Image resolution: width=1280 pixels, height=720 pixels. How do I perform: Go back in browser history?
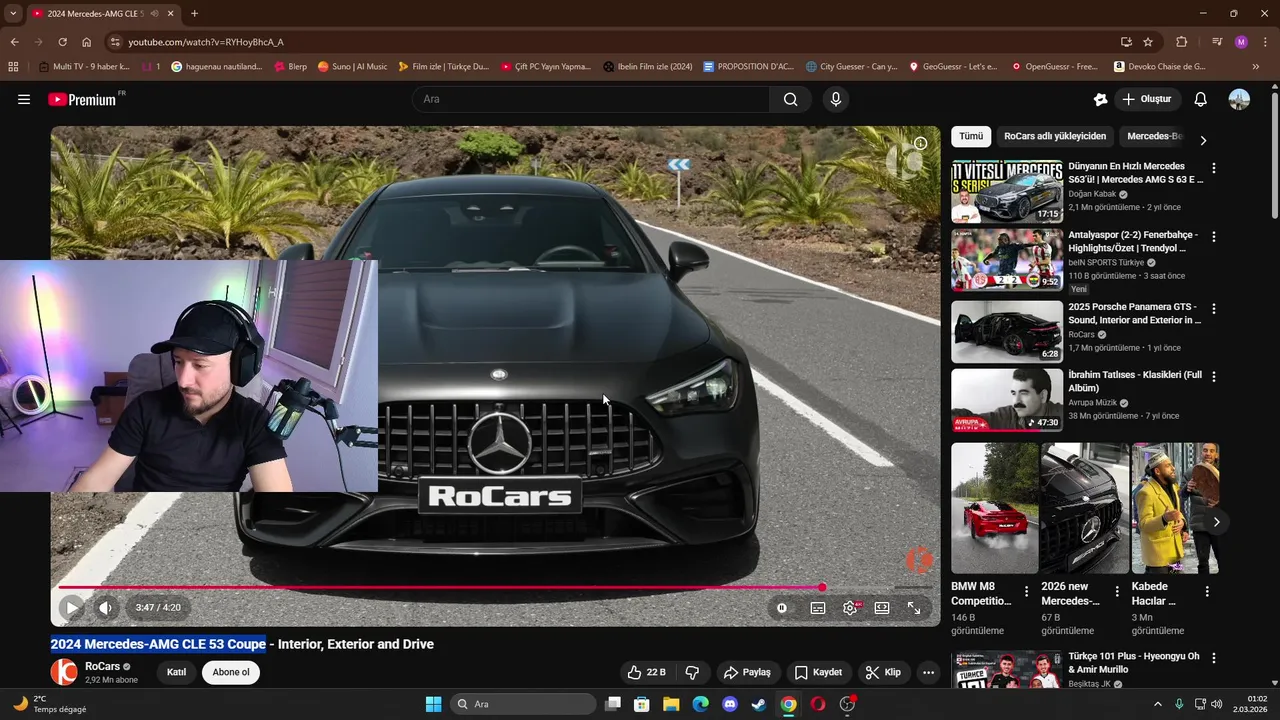tap(14, 42)
